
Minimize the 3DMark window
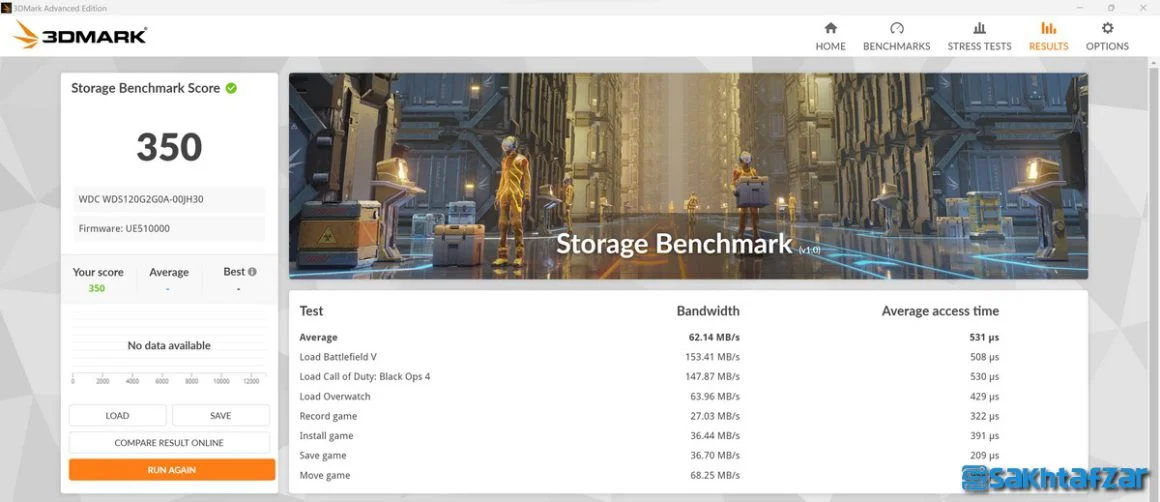1079,8
